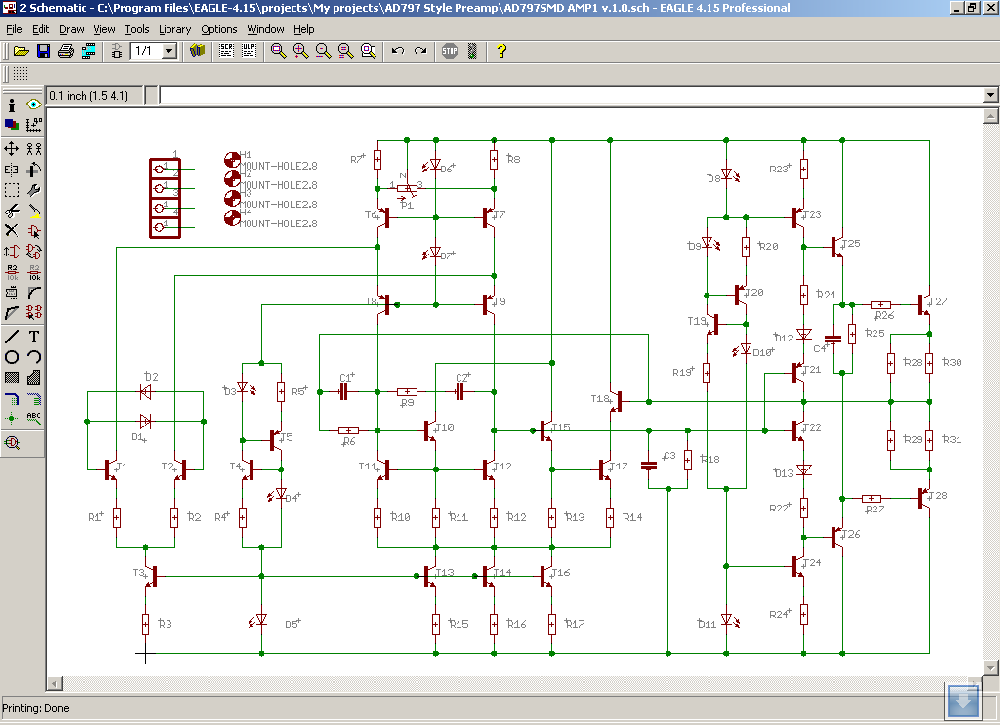
Task: Select the Rectangle tool
Action: (11, 377)
